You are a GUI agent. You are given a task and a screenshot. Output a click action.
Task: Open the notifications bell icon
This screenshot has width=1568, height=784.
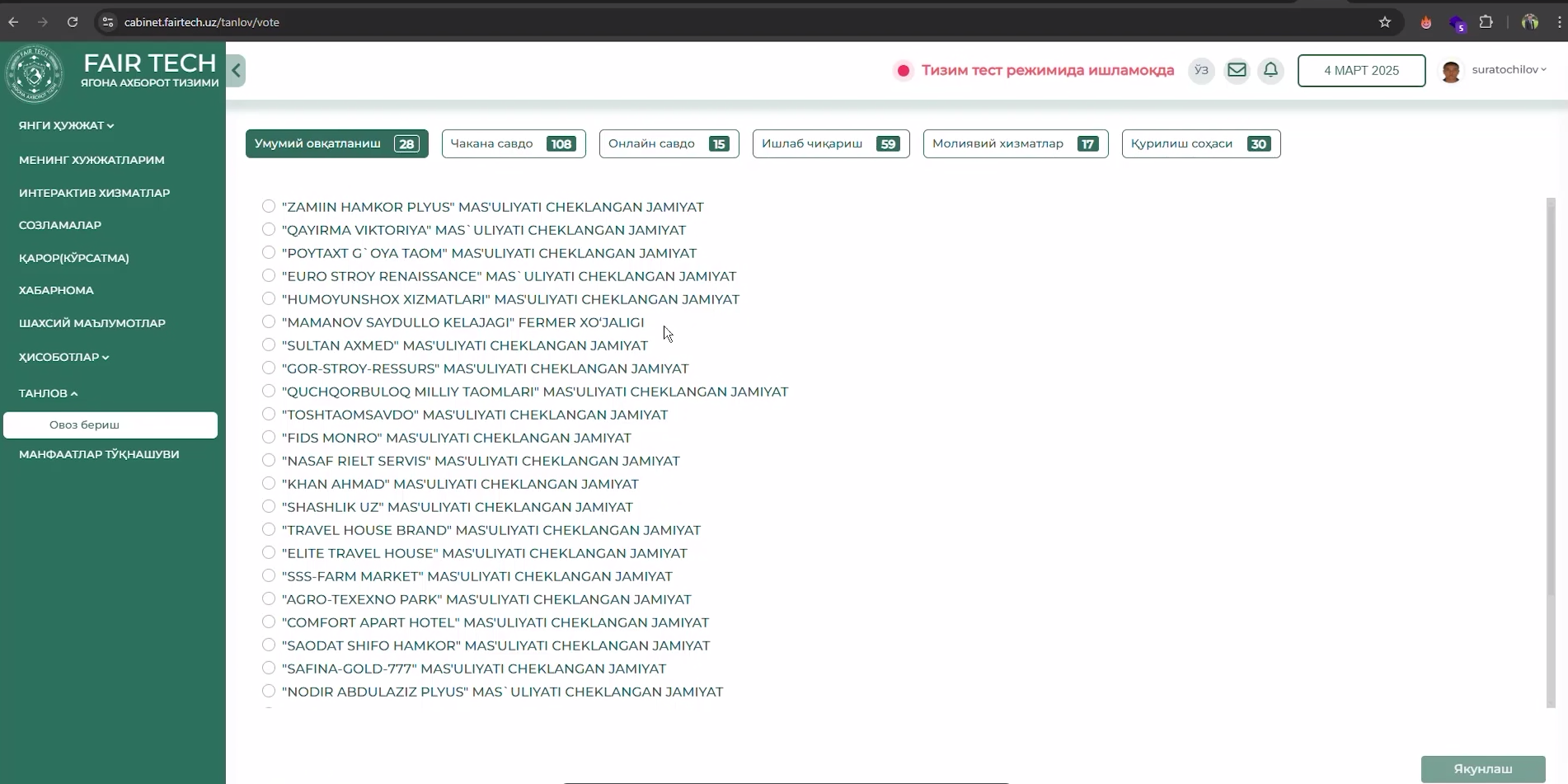(1270, 71)
